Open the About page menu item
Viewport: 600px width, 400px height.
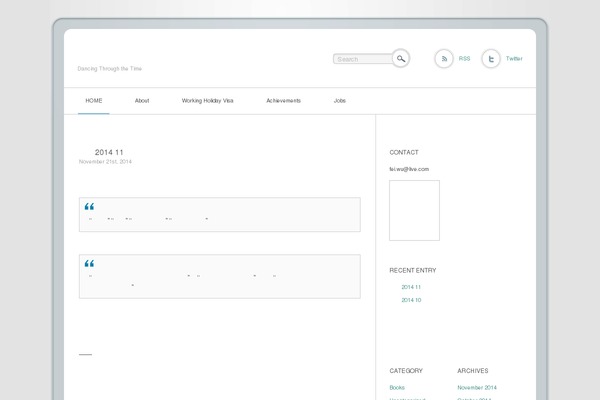142,101
